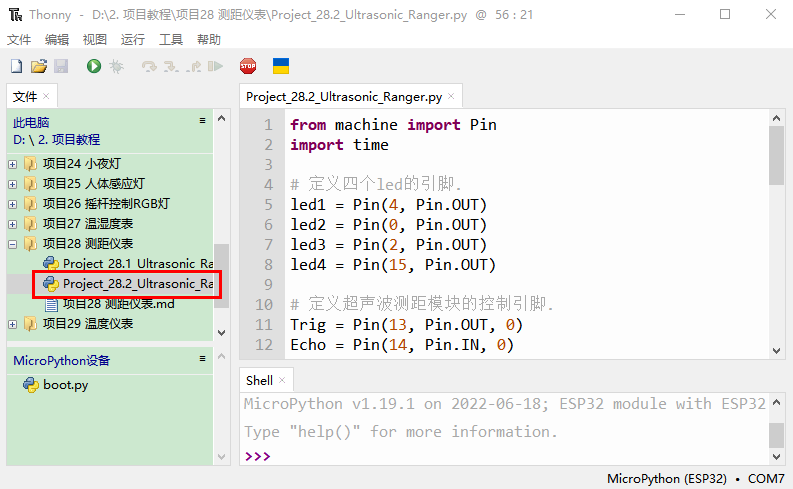
Task: Collapse the 项目28 测距仪表 folder
Action: click(13, 243)
